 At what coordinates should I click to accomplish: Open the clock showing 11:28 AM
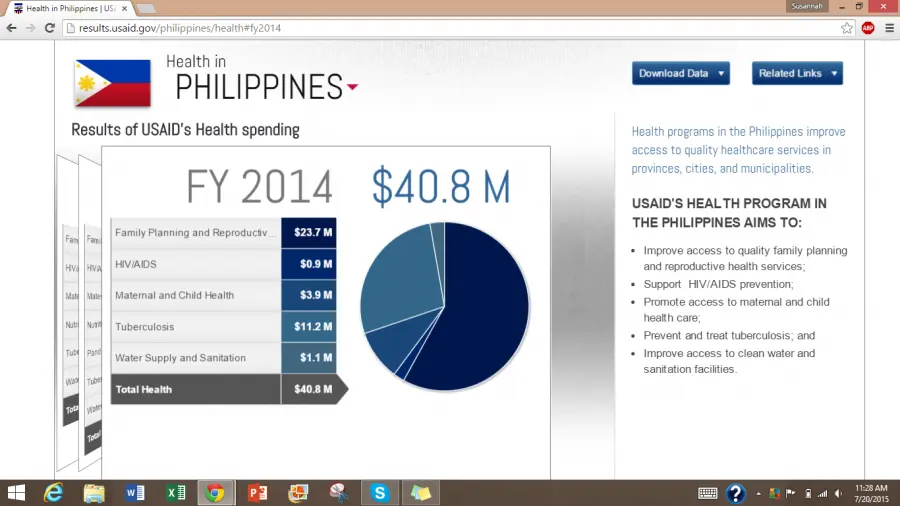[871, 493]
